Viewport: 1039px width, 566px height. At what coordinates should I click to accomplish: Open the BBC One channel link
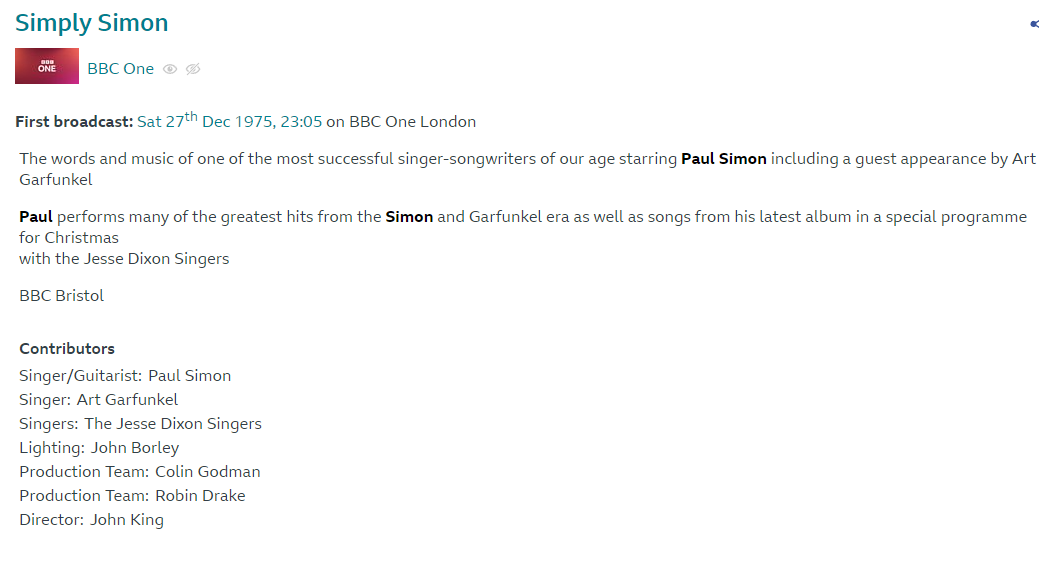121,69
